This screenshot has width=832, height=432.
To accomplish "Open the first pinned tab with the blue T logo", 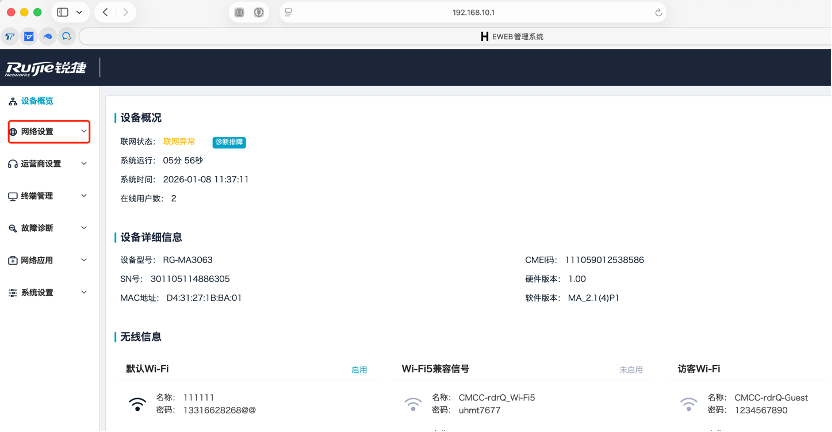I will [x=10, y=37].
